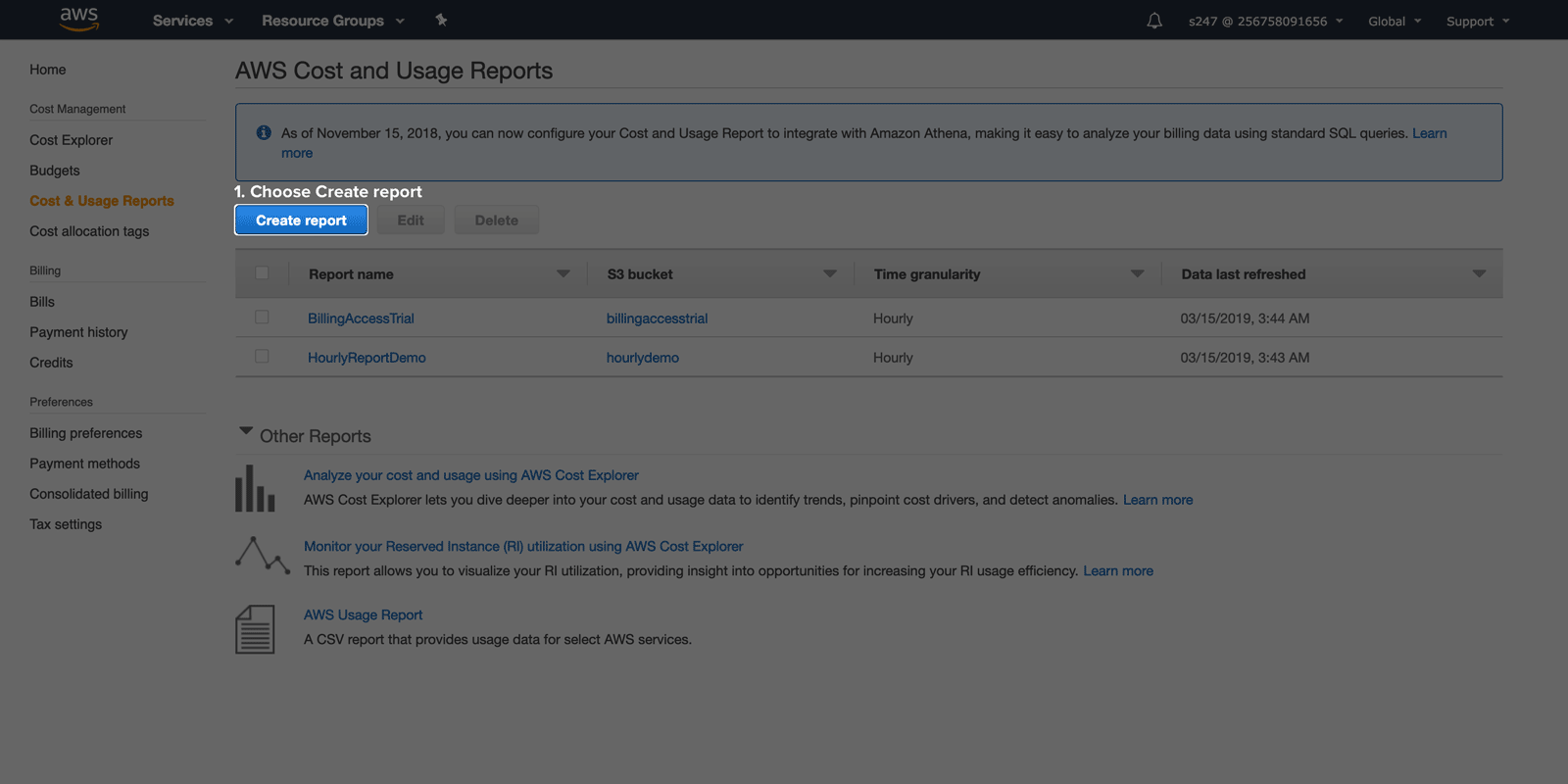Open S3 bucket column filter arrow
This screenshot has width=1568, height=784.
830,273
